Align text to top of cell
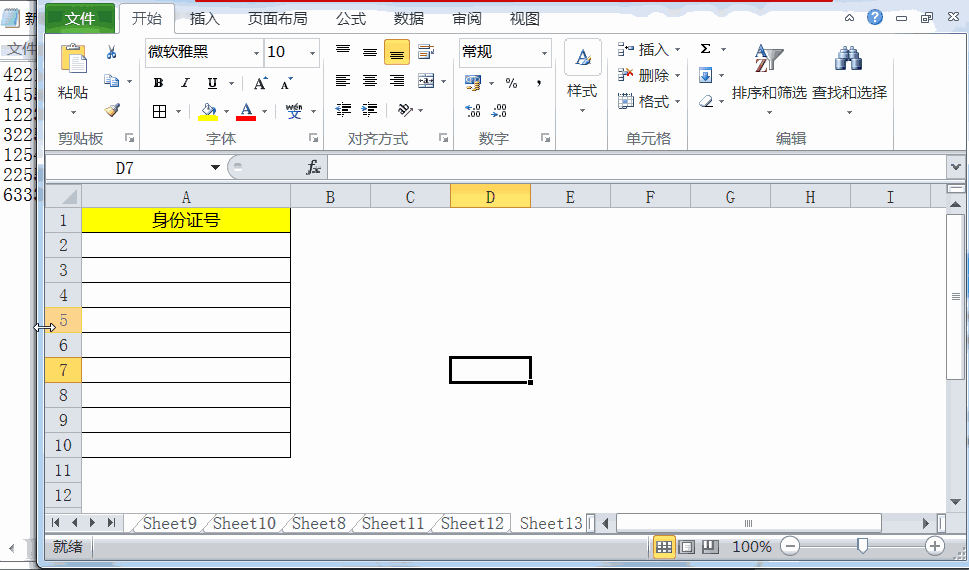 click(x=343, y=51)
